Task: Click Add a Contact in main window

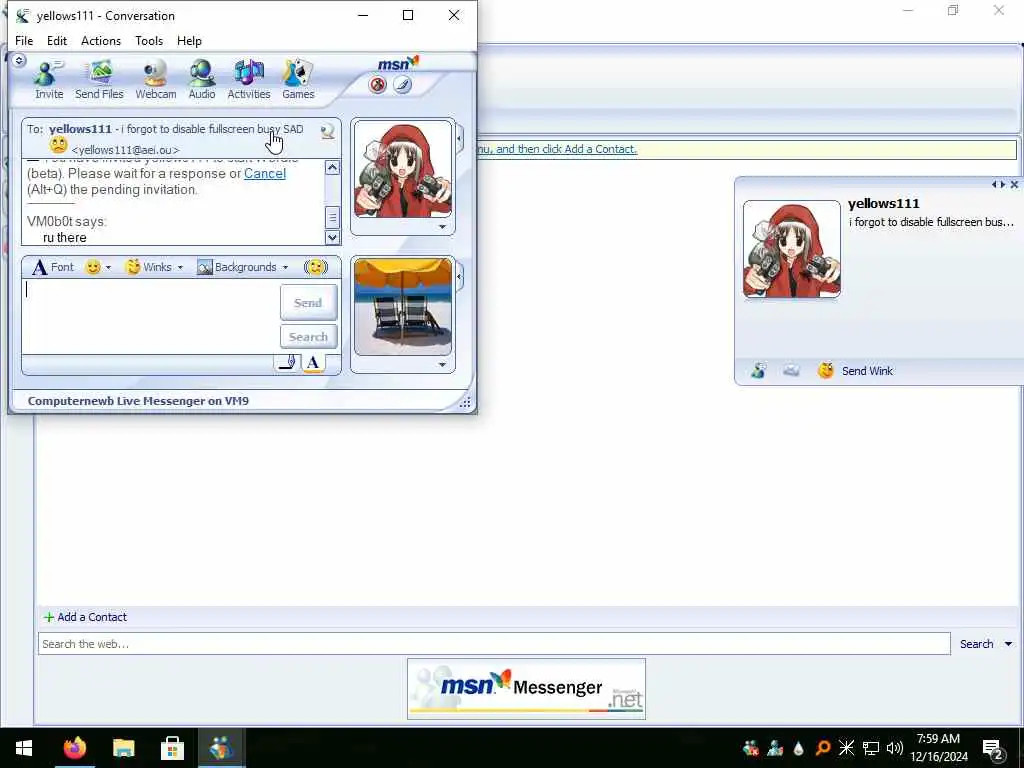Action: pos(85,617)
